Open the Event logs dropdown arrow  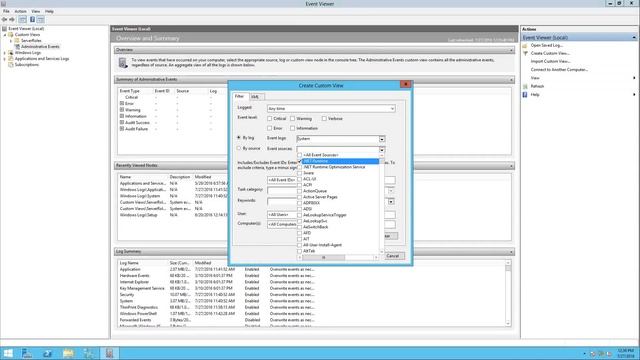[382, 139]
